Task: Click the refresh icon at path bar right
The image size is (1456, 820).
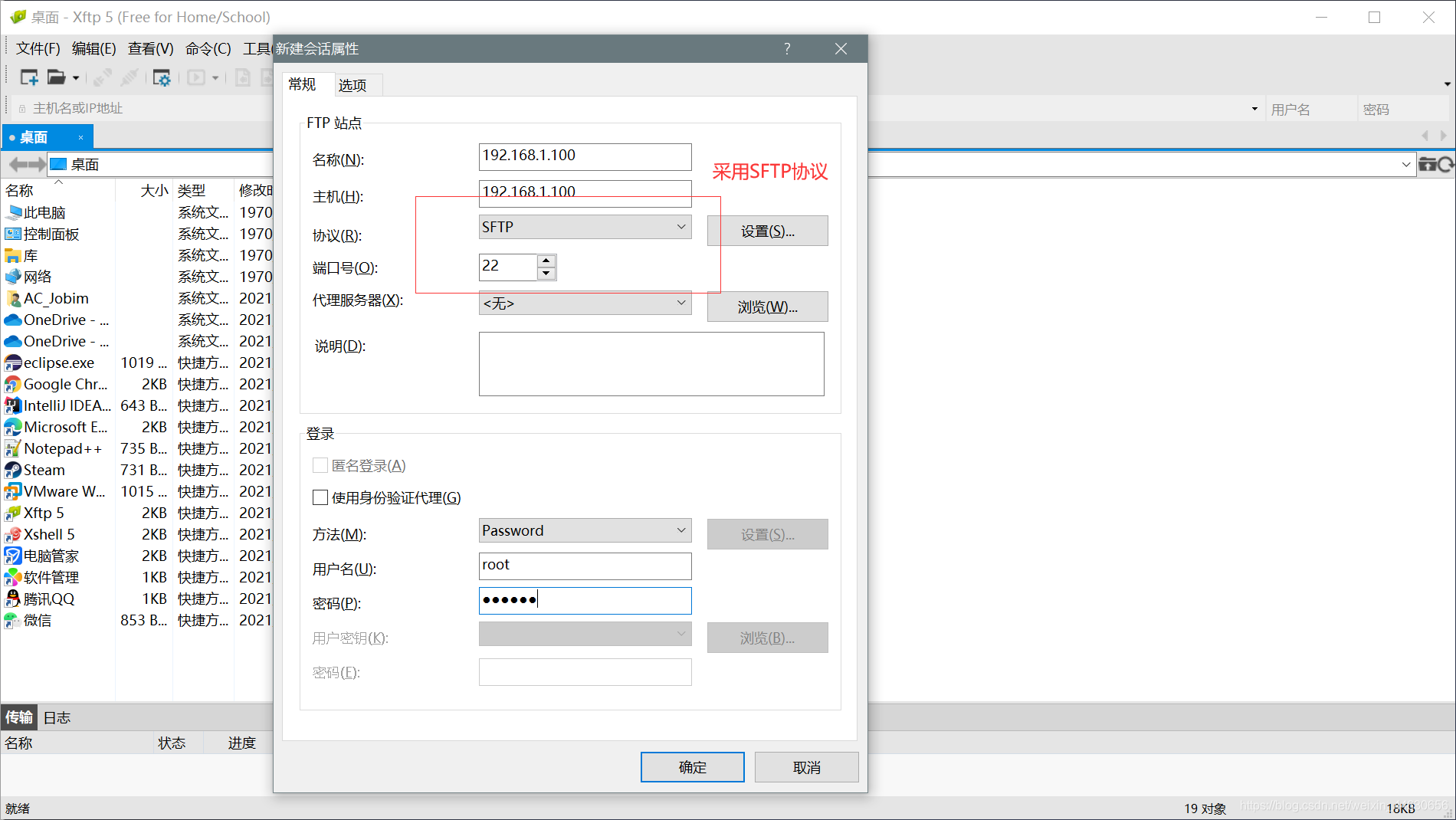Action: 1446,164
